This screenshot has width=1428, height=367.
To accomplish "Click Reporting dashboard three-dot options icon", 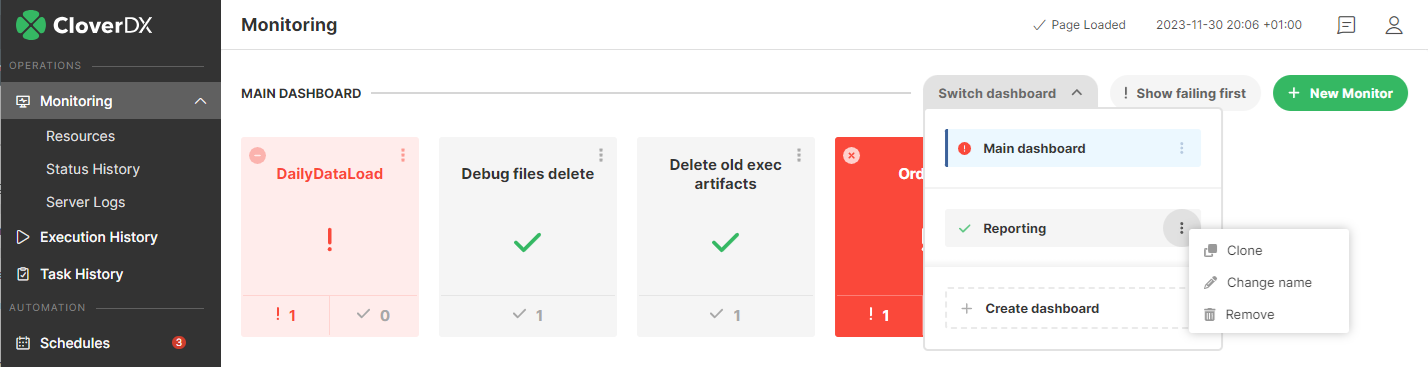I will click(x=1181, y=229).
